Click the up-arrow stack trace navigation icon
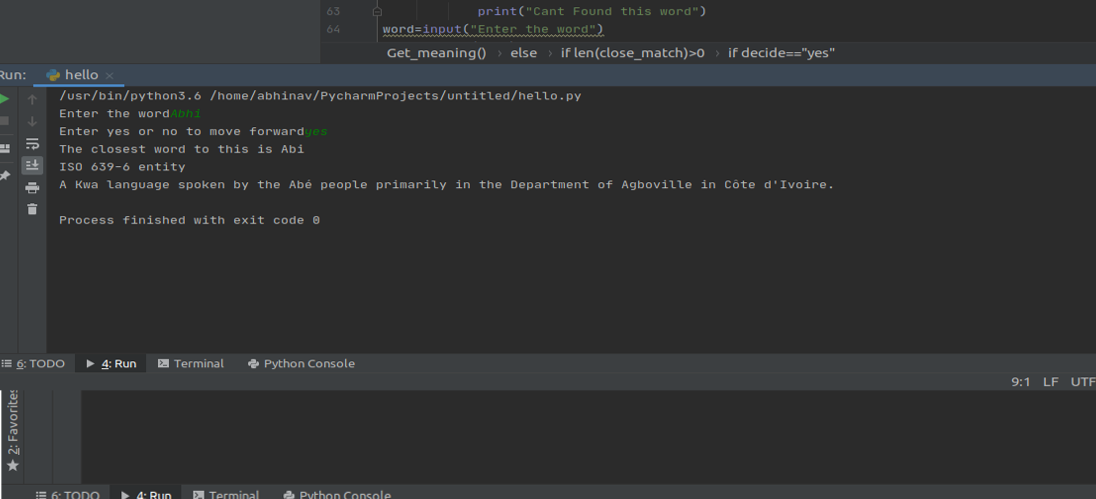This screenshot has height=499, width=1096. click(32, 100)
